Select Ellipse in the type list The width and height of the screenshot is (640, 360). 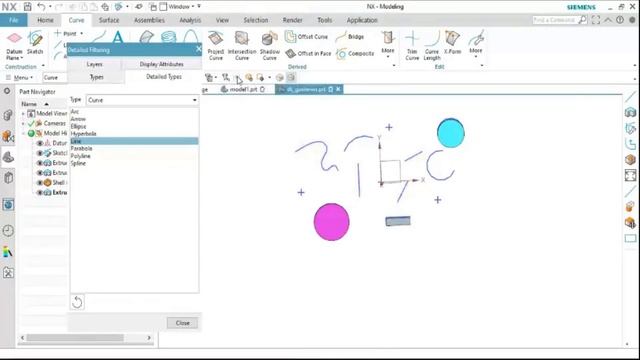[x=134, y=126]
